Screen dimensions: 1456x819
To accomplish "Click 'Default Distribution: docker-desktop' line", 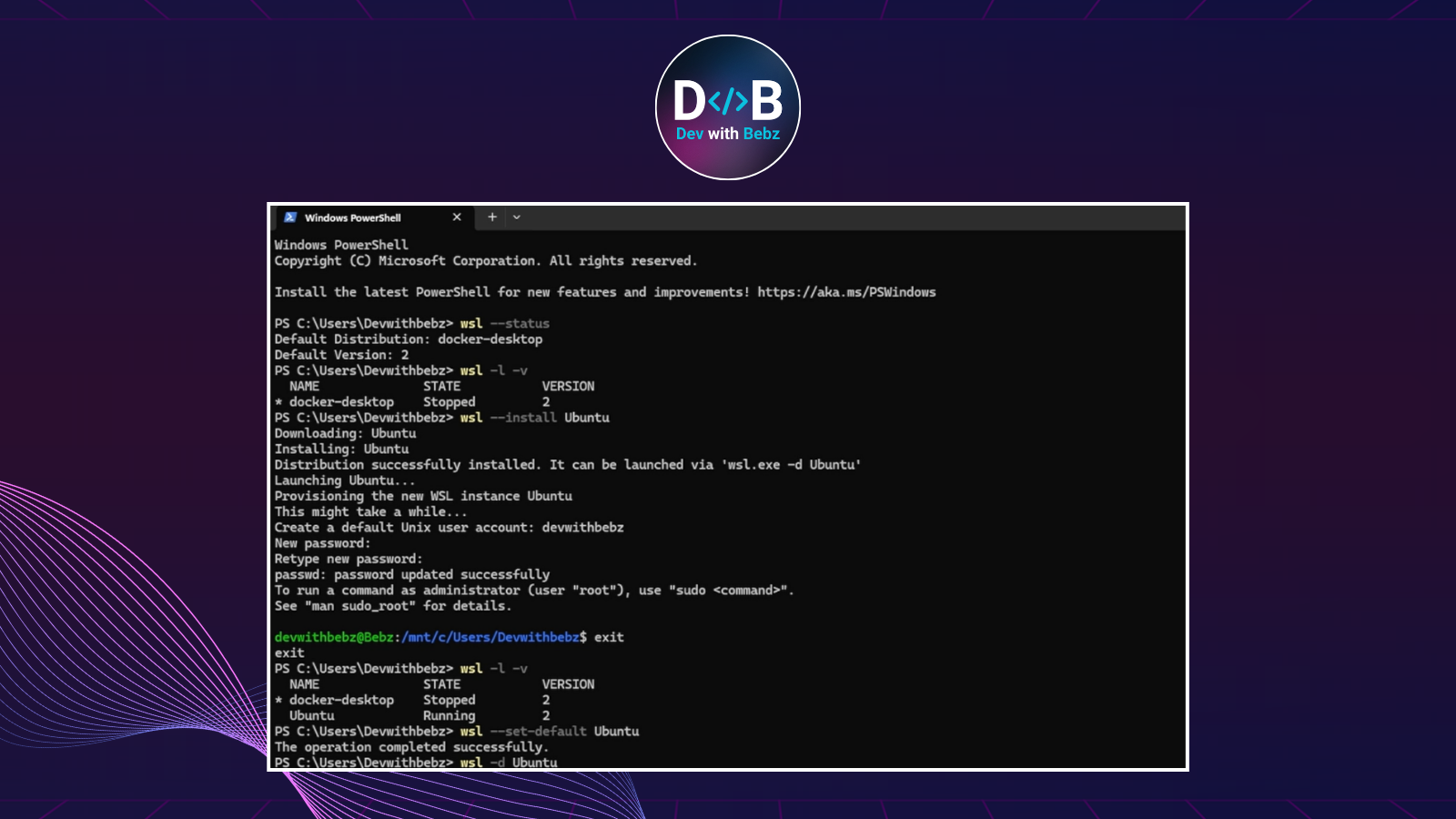I will pyautogui.click(x=409, y=339).
